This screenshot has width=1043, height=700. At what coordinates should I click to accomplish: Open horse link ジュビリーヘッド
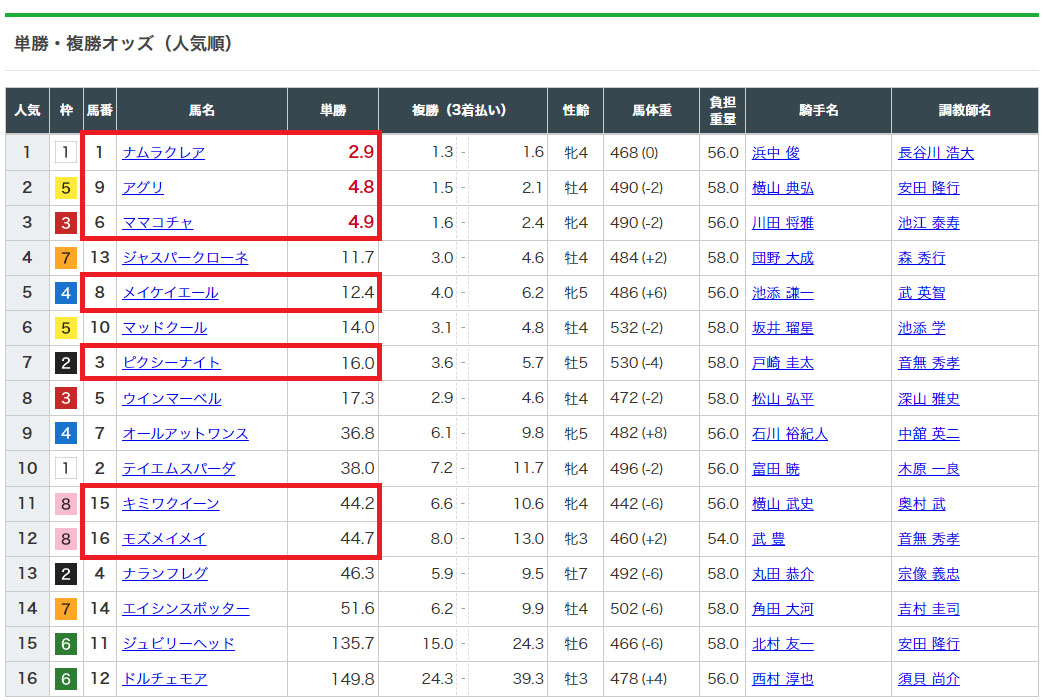click(178, 643)
